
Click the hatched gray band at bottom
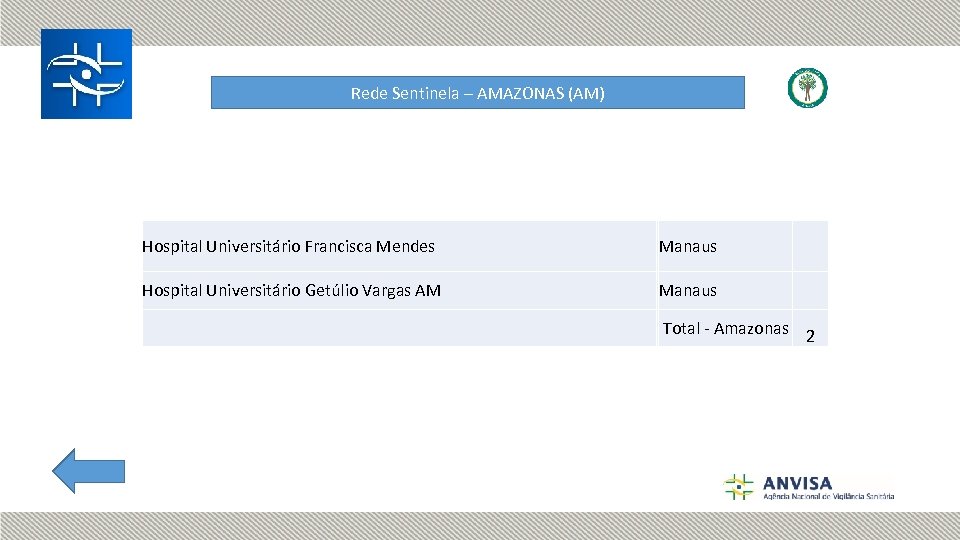tap(480, 526)
